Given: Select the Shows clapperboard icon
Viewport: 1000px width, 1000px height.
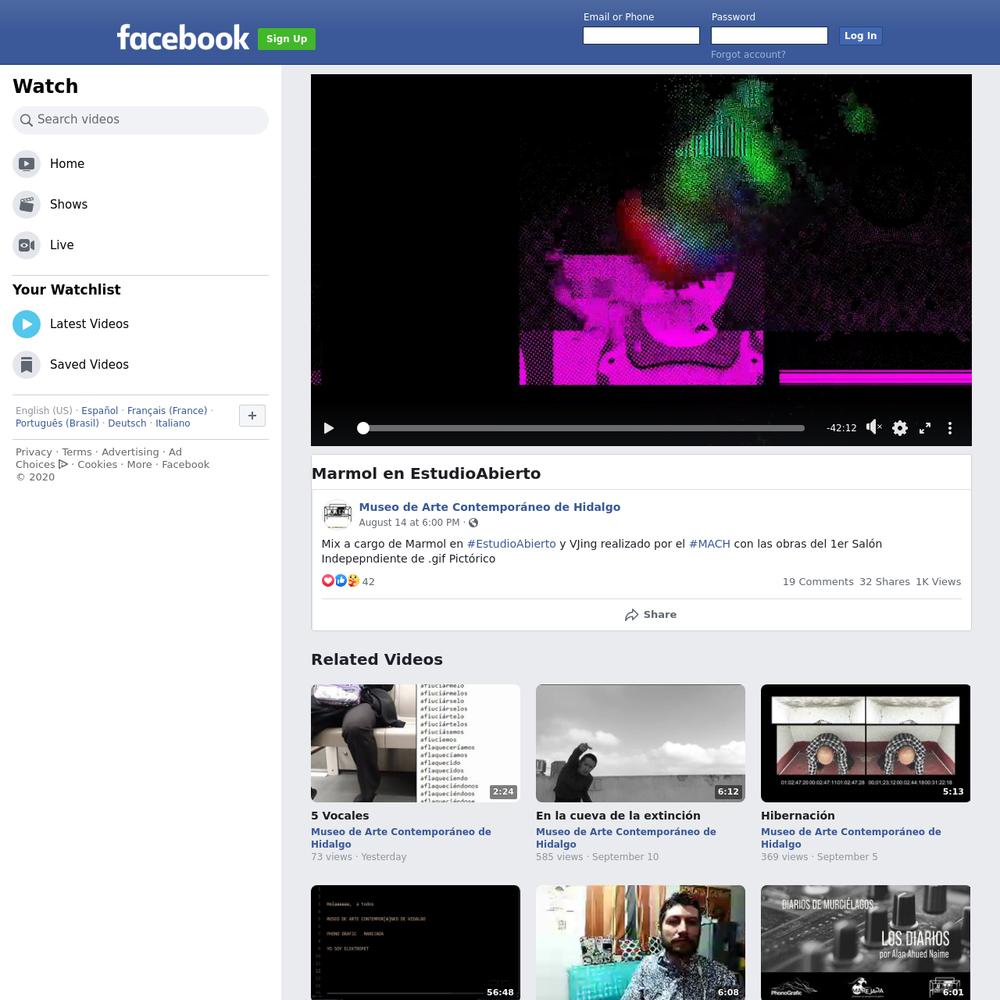Looking at the screenshot, I should (x=26, y=205).
